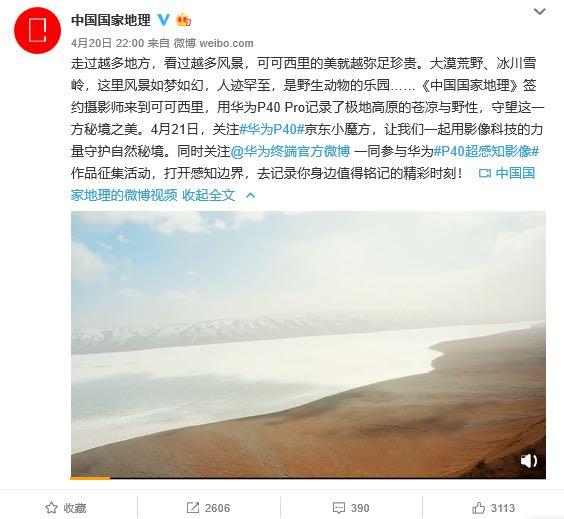The height and width of the screenshot is (519, 564).
Task: Favorite the post with star 收藏
Action: (x=66, y=508)
